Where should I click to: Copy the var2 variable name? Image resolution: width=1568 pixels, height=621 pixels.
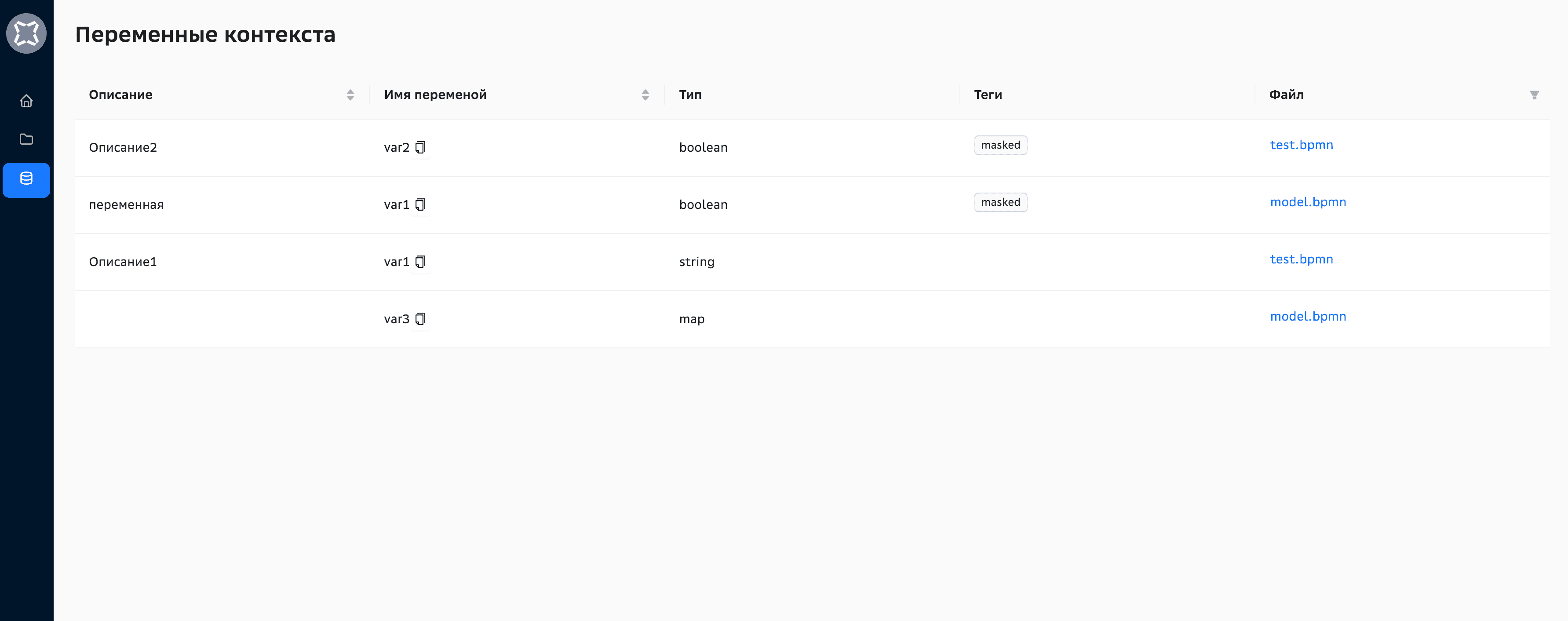coord(421,147)
